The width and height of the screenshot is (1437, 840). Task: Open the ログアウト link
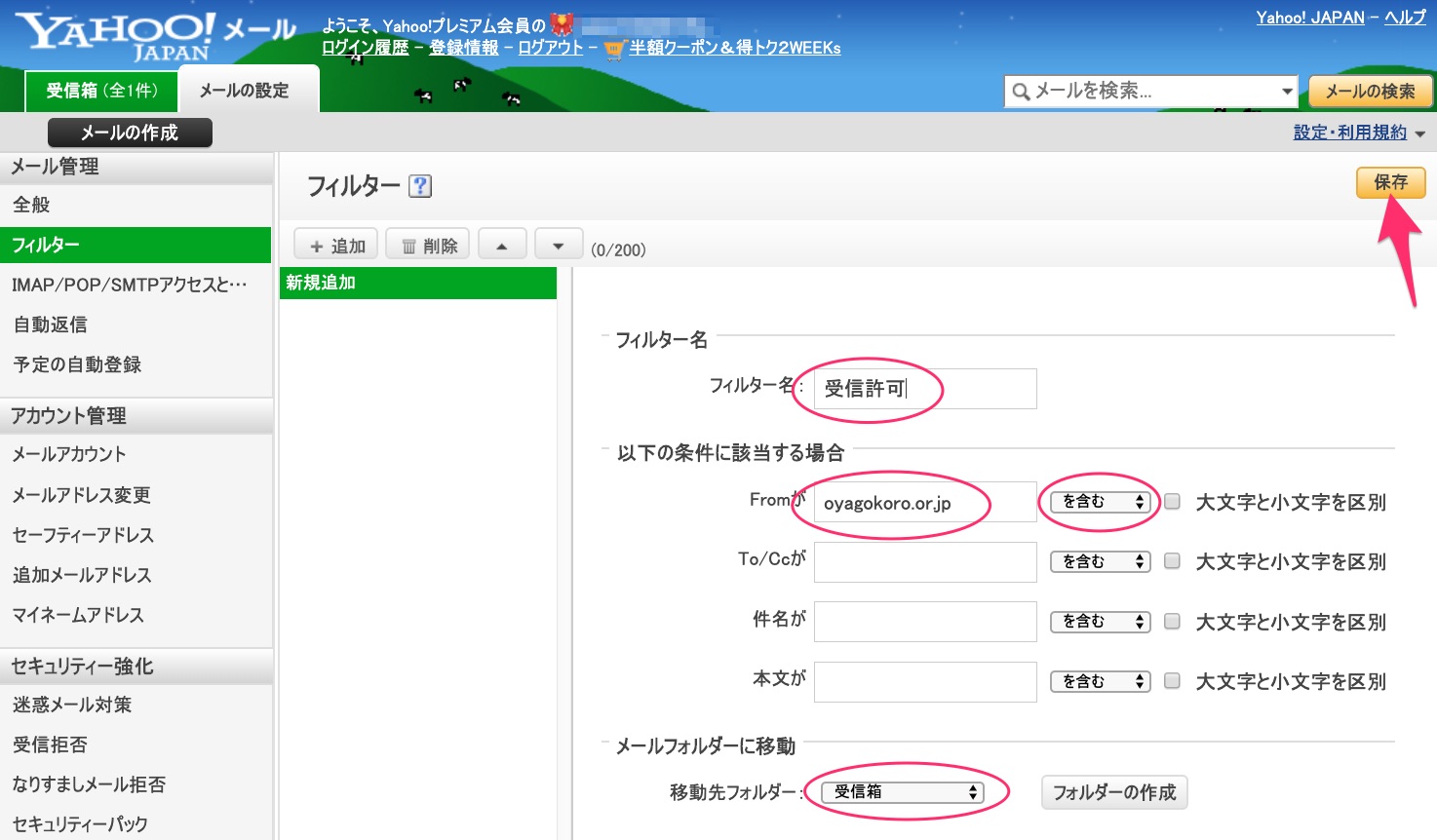(550, 48)
